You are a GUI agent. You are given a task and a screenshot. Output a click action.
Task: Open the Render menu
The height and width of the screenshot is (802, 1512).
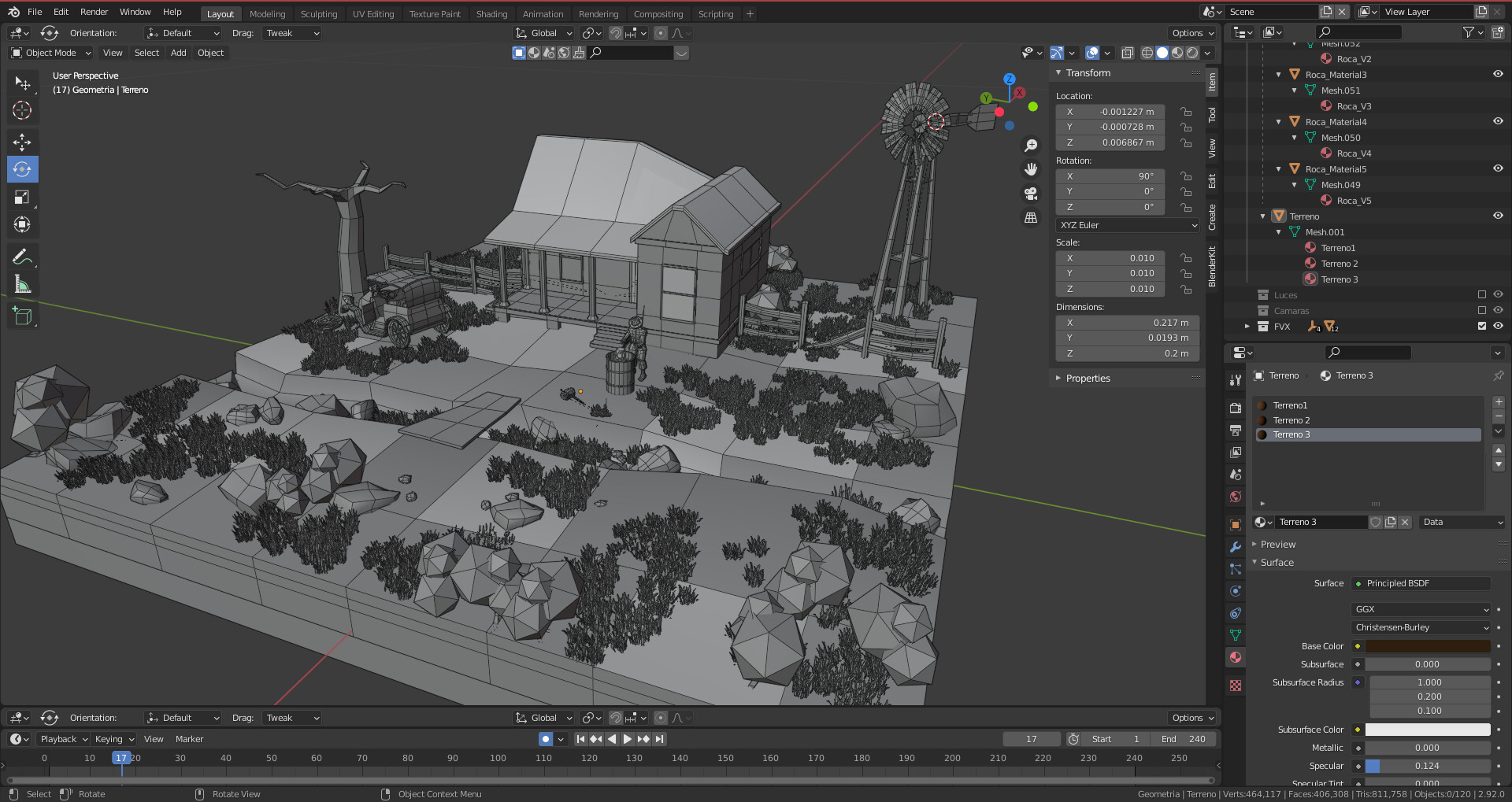(94, 11)
